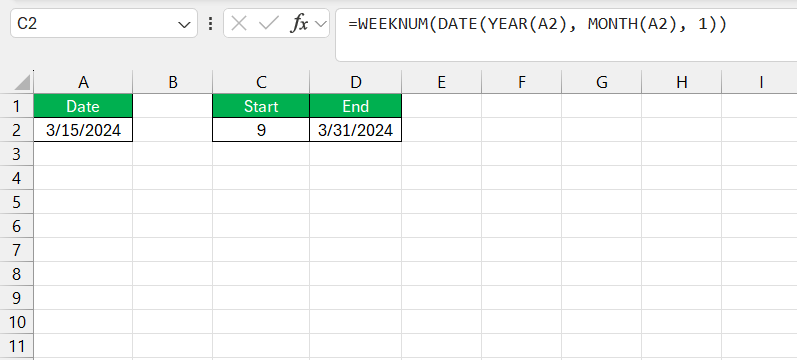Click the cell with value 9

pyautogui.click(x=261, y=130)
